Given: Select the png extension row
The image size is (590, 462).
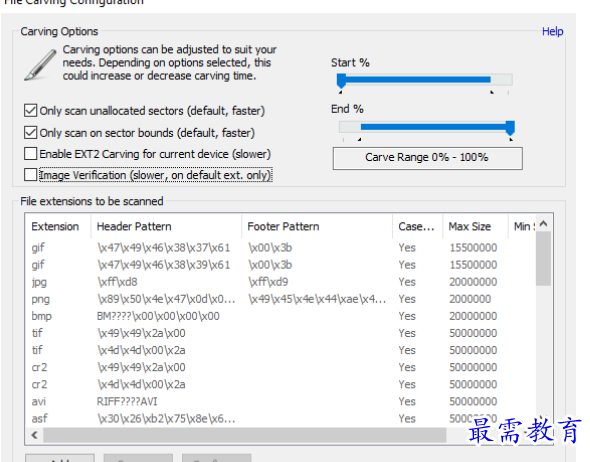Looking at the screenshot, I should pos(280,299).
